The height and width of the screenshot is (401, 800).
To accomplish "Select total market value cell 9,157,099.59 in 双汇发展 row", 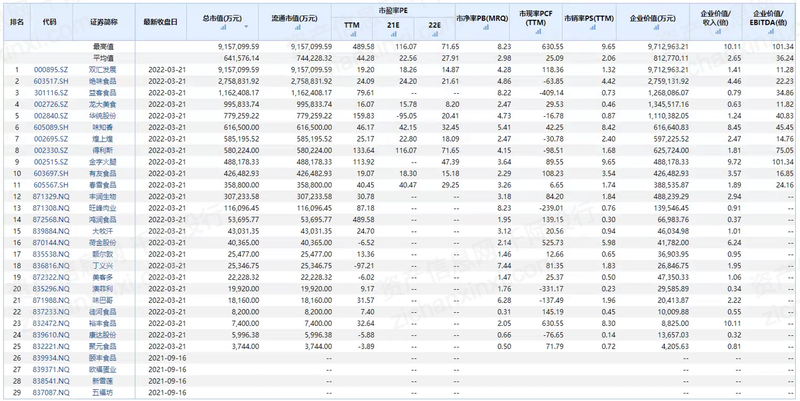I will click(x=236, y=69).
